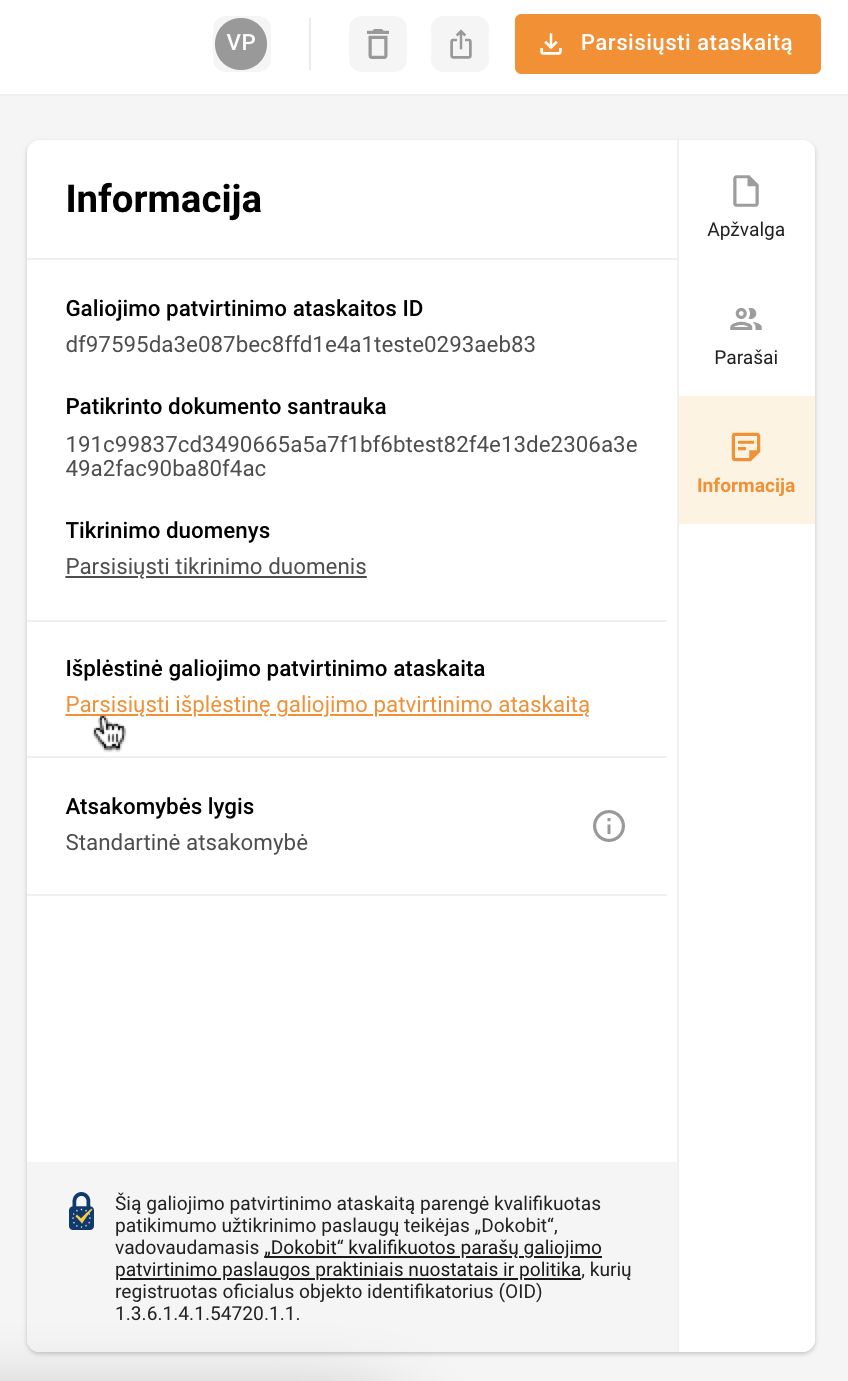
Task: Download report with Parsisiųsti ataskaitą button
Action: tap(668, 44)
